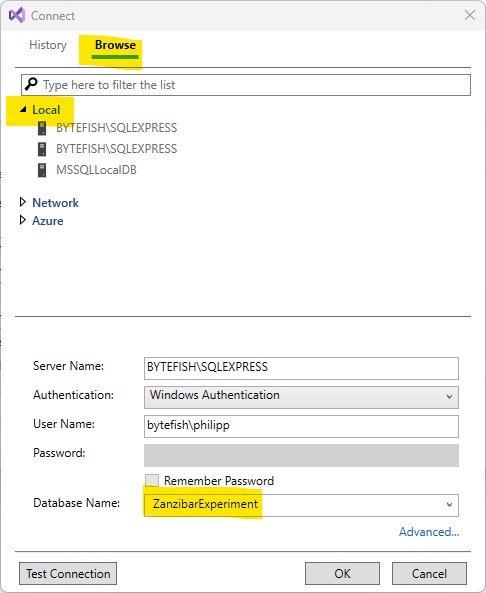Select second BYTEFISH\SQLEXPRESS server icon
This screenshot has width=486, height=593.
(42, 149)
